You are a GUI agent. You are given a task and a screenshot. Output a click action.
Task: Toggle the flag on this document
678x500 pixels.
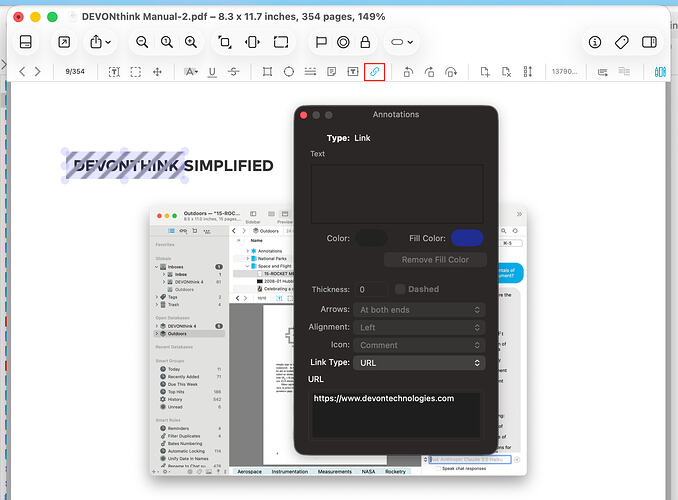click(x=321, y=42)
